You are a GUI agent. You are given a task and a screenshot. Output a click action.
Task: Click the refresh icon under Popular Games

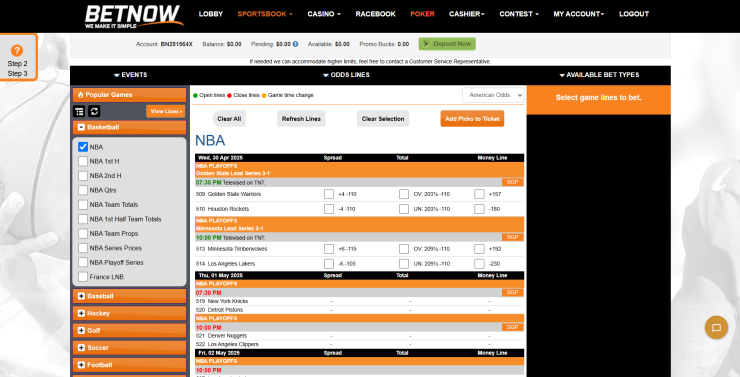[x=94, y=111]
